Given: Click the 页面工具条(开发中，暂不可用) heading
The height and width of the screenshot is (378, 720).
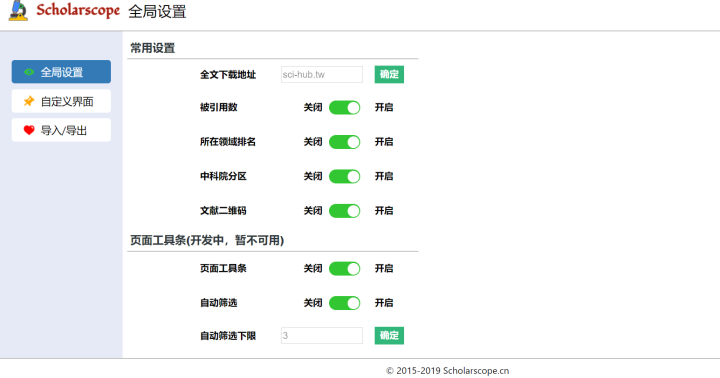Looking at the screenshot, I should pyautogui.click(x=207, y=240).
